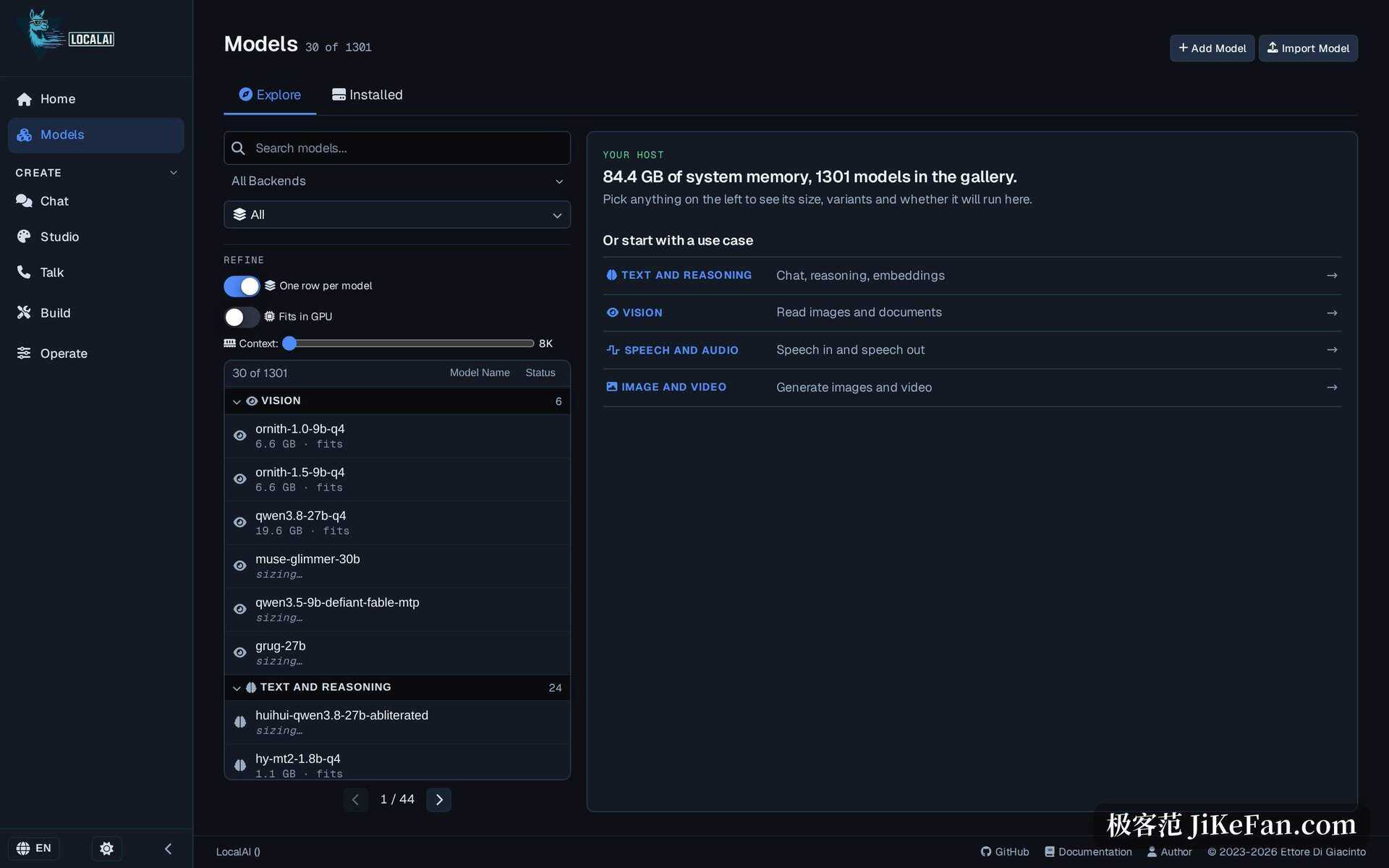This screenshot has width=1389, height=868.
Task: Collapse the sidebar with the left arrow
Action: [x=168, y=848]
